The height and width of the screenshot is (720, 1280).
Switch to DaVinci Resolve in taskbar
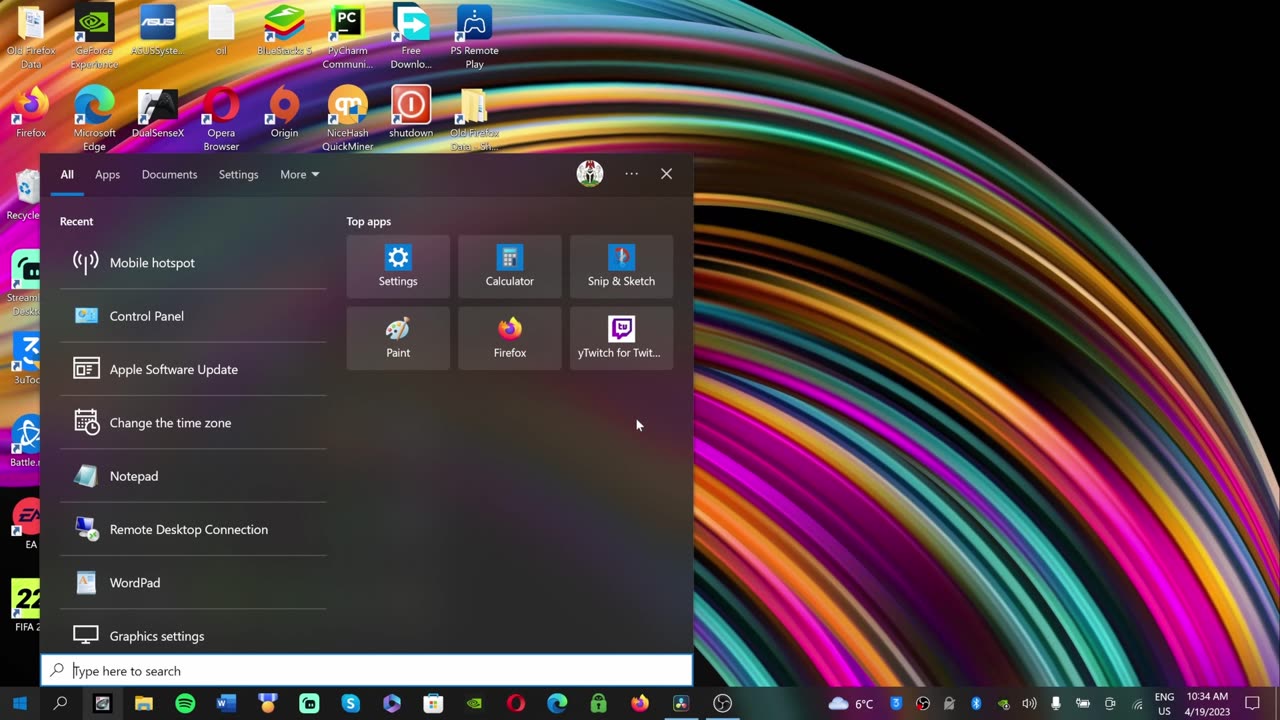click(x=681, y=704)
